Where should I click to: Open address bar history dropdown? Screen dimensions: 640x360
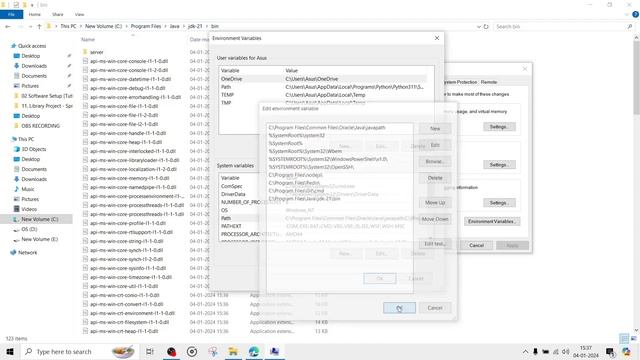(478, 27)
